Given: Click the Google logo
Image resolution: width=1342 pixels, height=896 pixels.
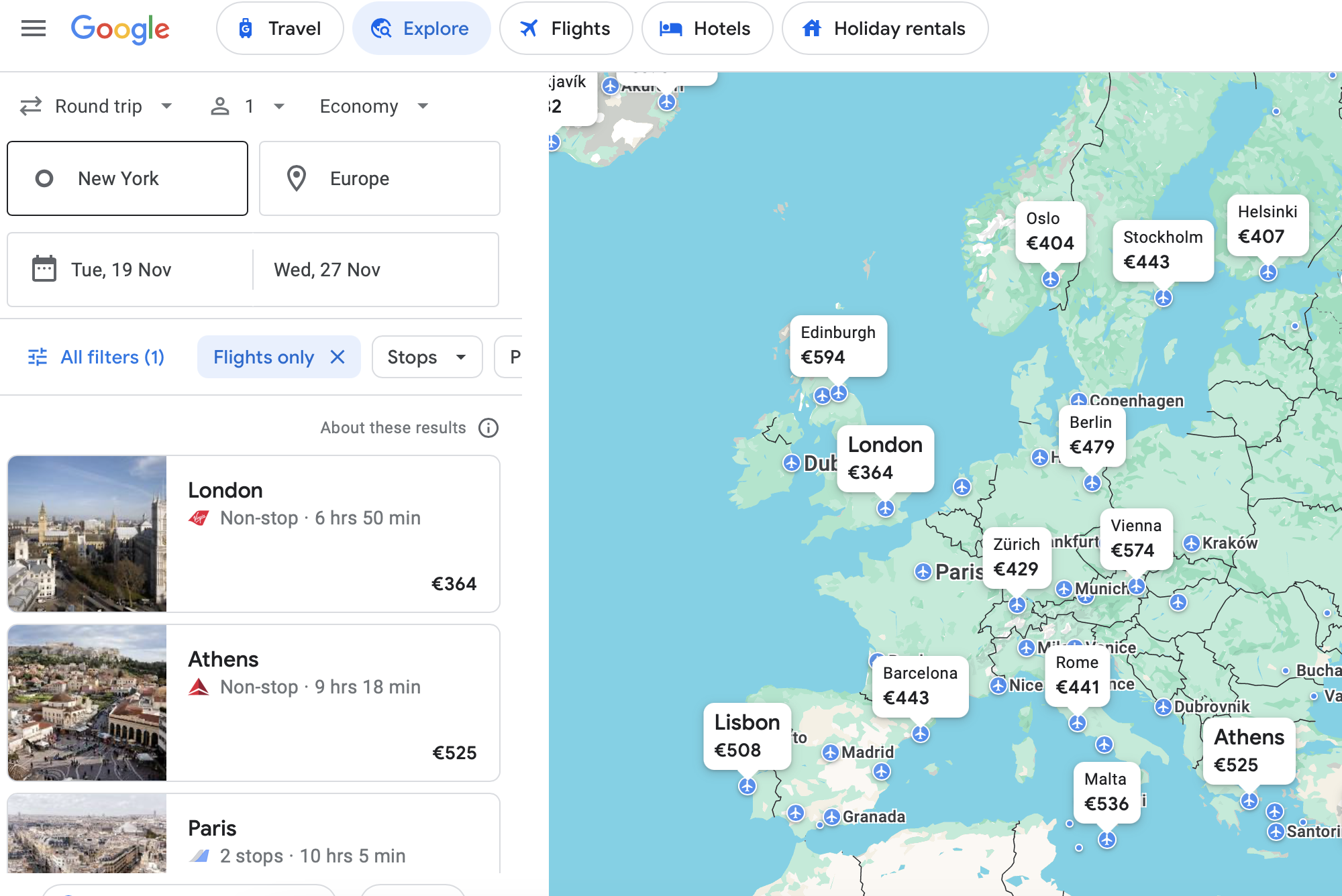Looking at the screenshot, I should (x=120, y=29).
